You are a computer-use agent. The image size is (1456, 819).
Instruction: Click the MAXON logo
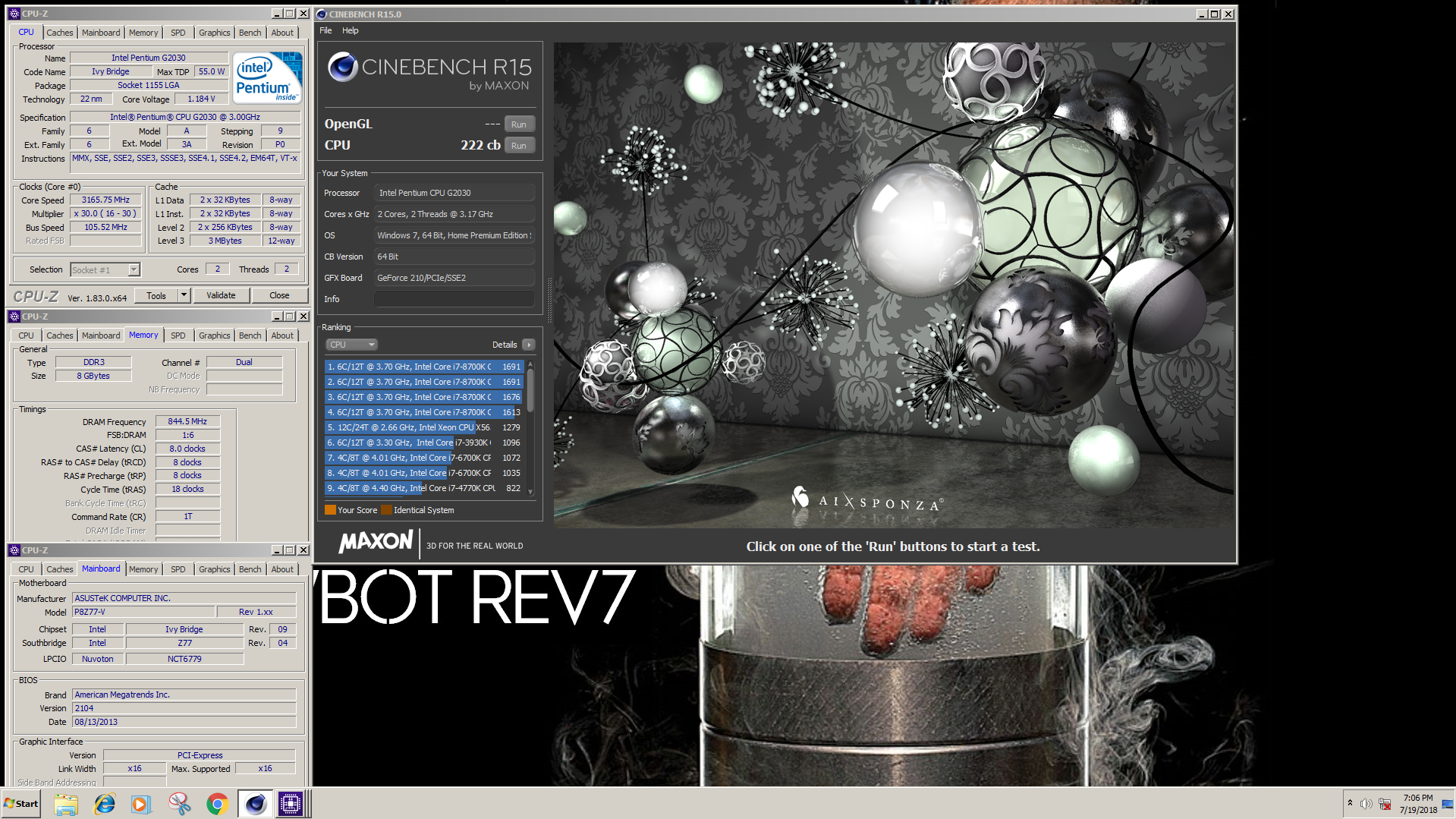(376, 541)
